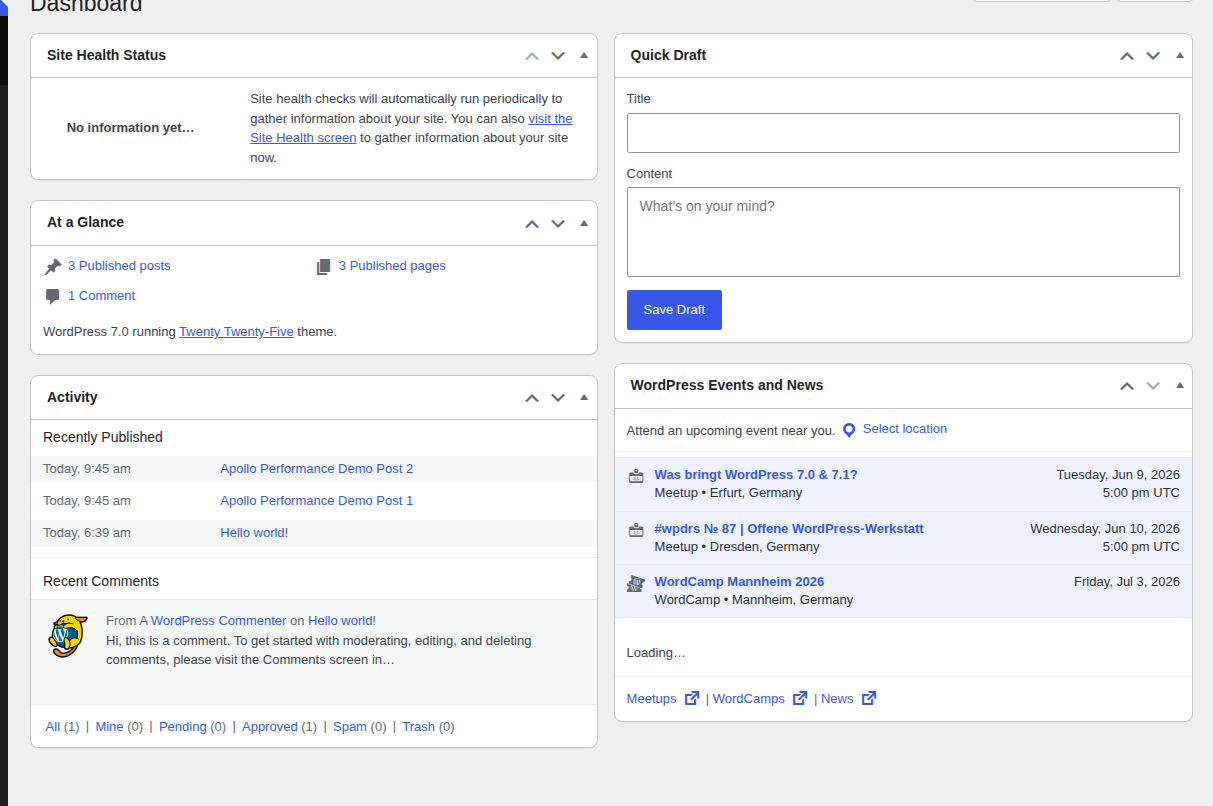Collapse the At a Glance panel

(584, 223)
